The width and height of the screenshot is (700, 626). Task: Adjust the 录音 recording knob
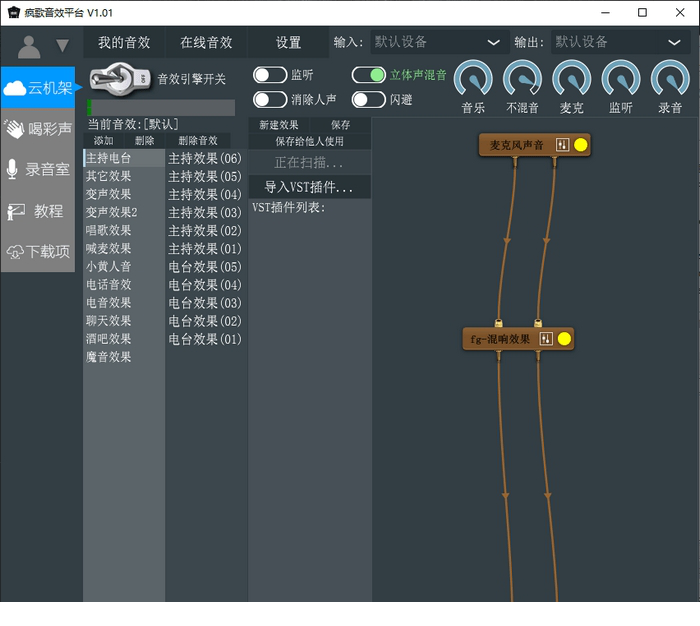click(670, 79)
